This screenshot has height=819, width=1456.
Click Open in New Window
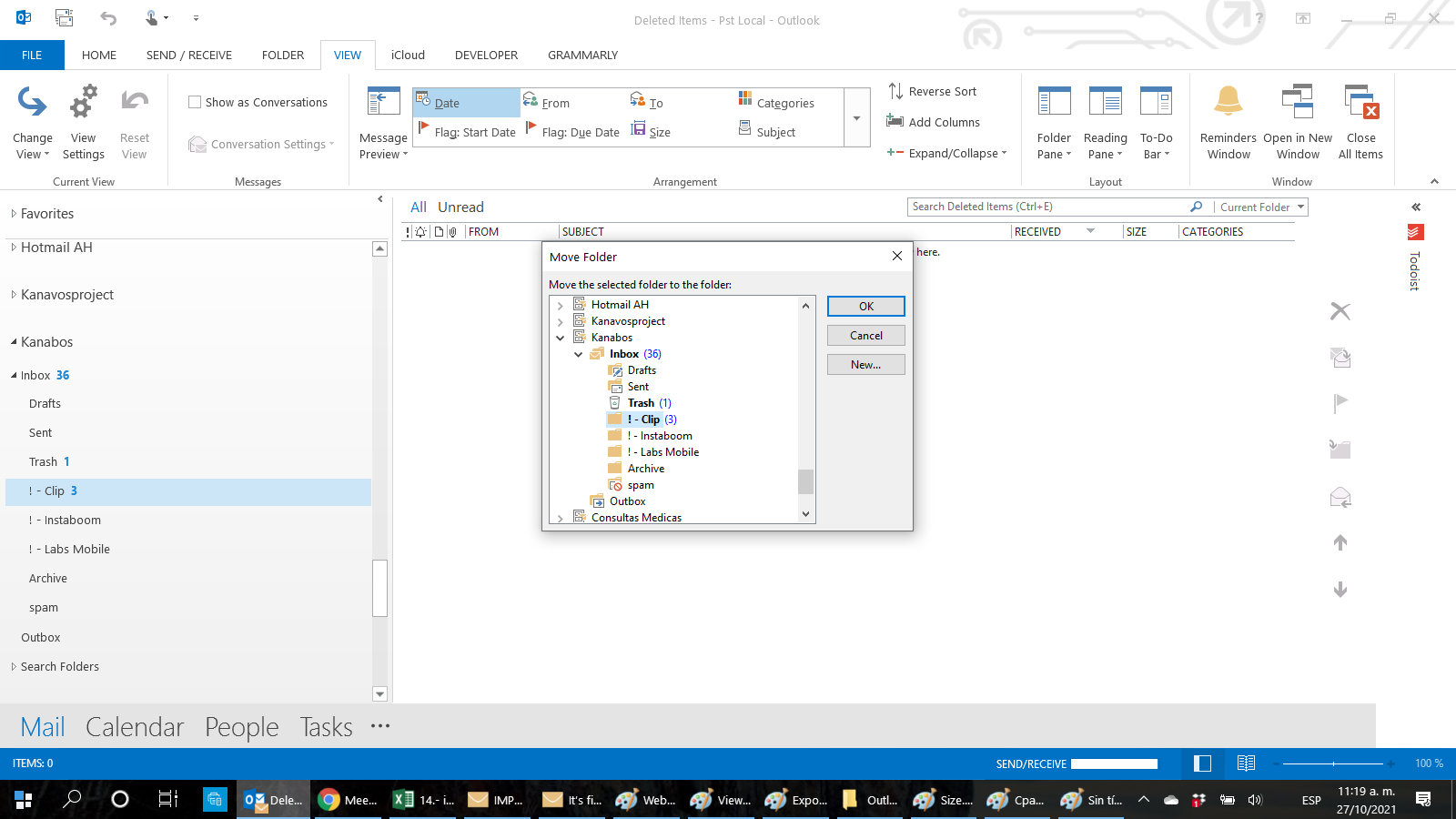pos(1298,124)
